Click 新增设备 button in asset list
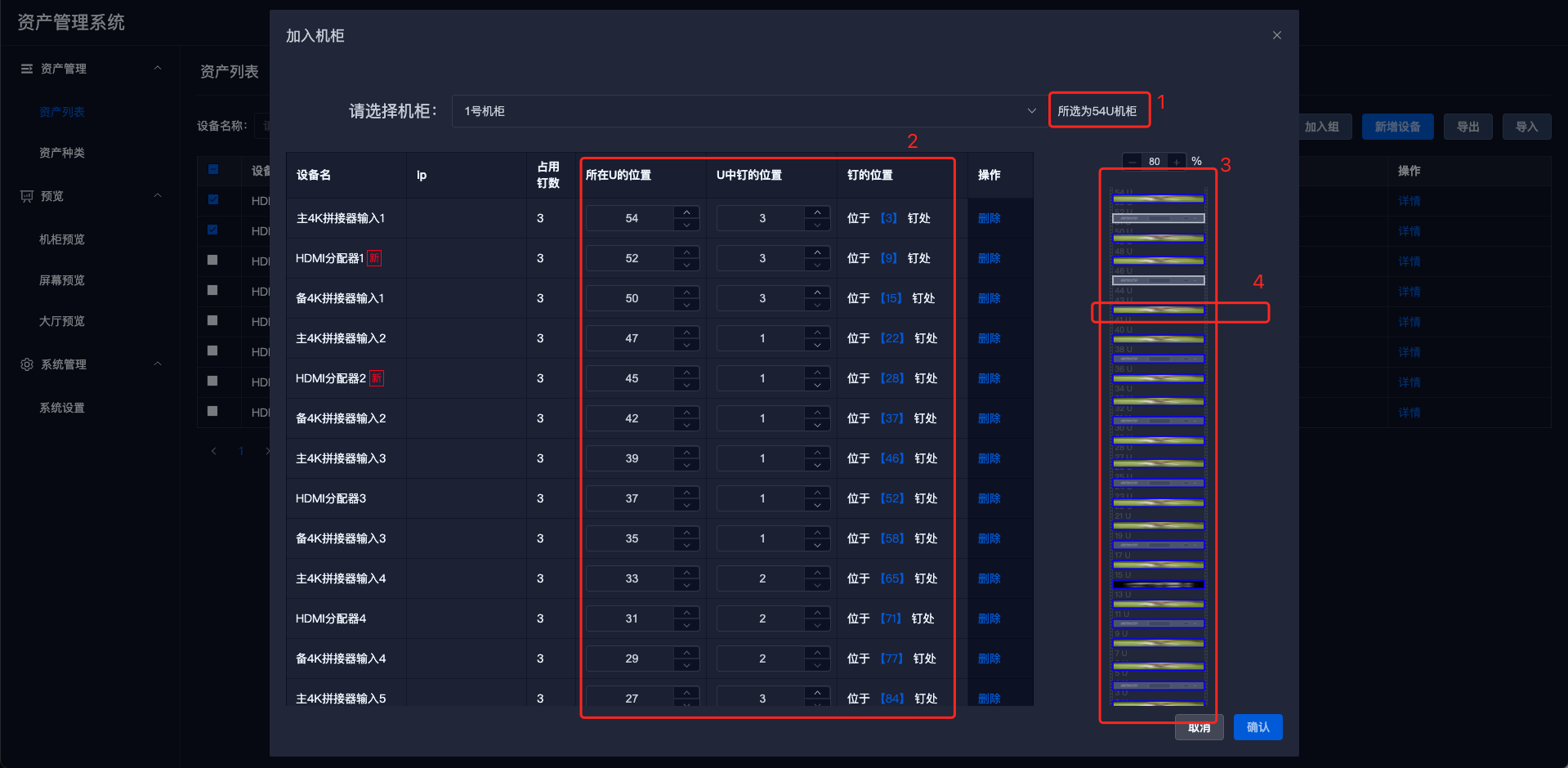The width and height of the screenshot is (1568, 768). pos(1397,127)
